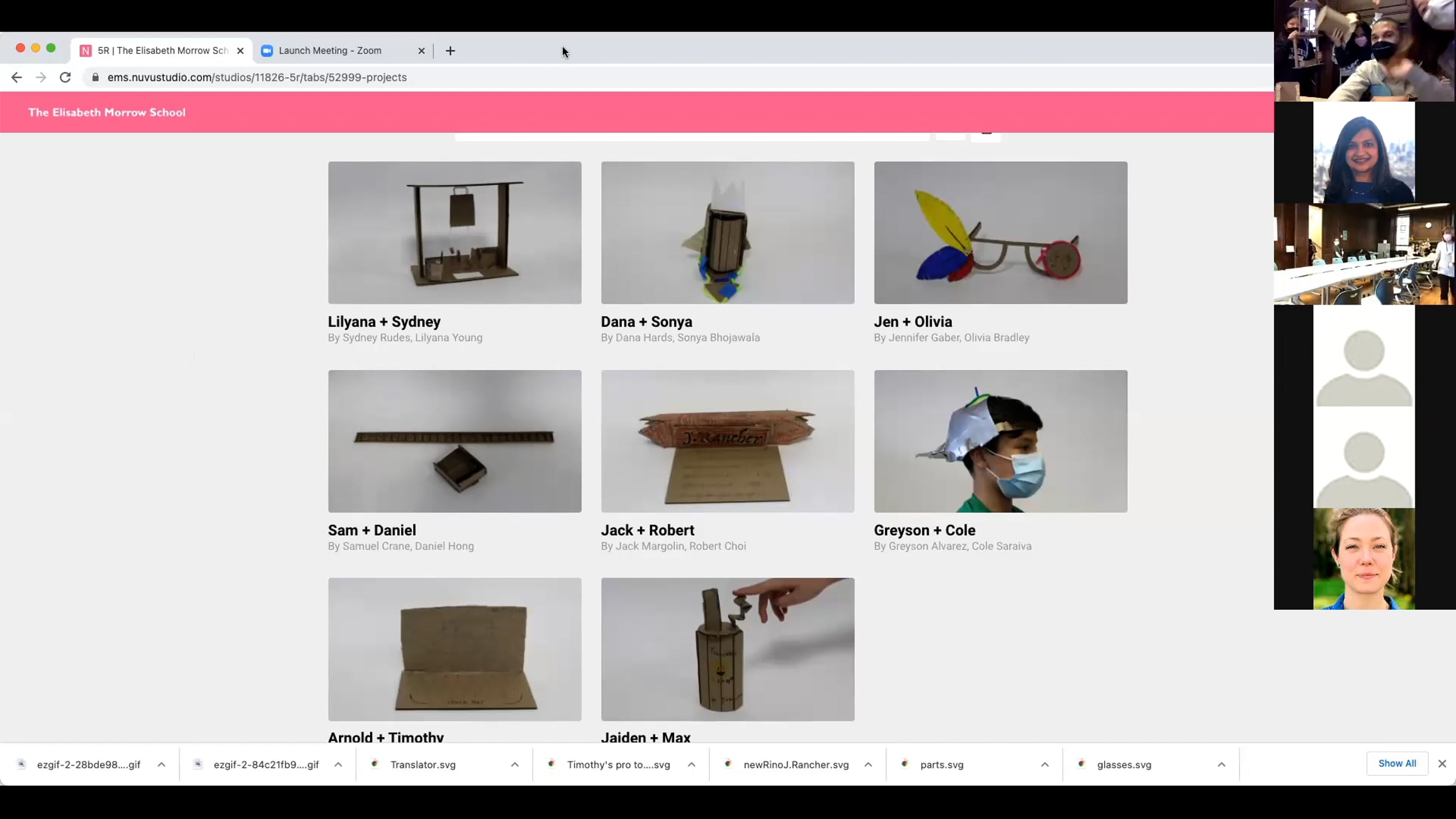1456x819 pixels.
Task: Click Show All downloads button
Action: point(1397,764)
